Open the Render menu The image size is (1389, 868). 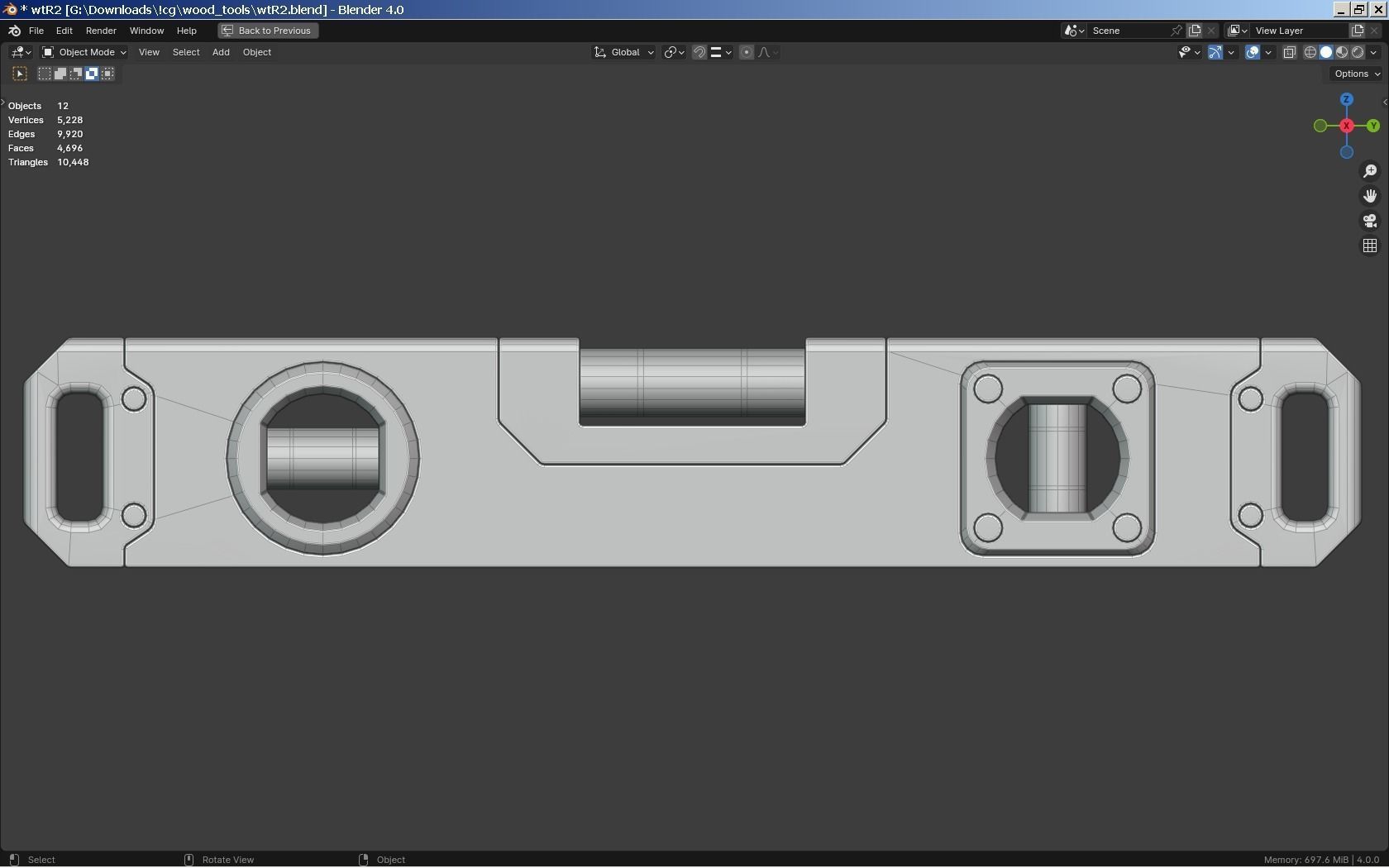coord(101,31)
